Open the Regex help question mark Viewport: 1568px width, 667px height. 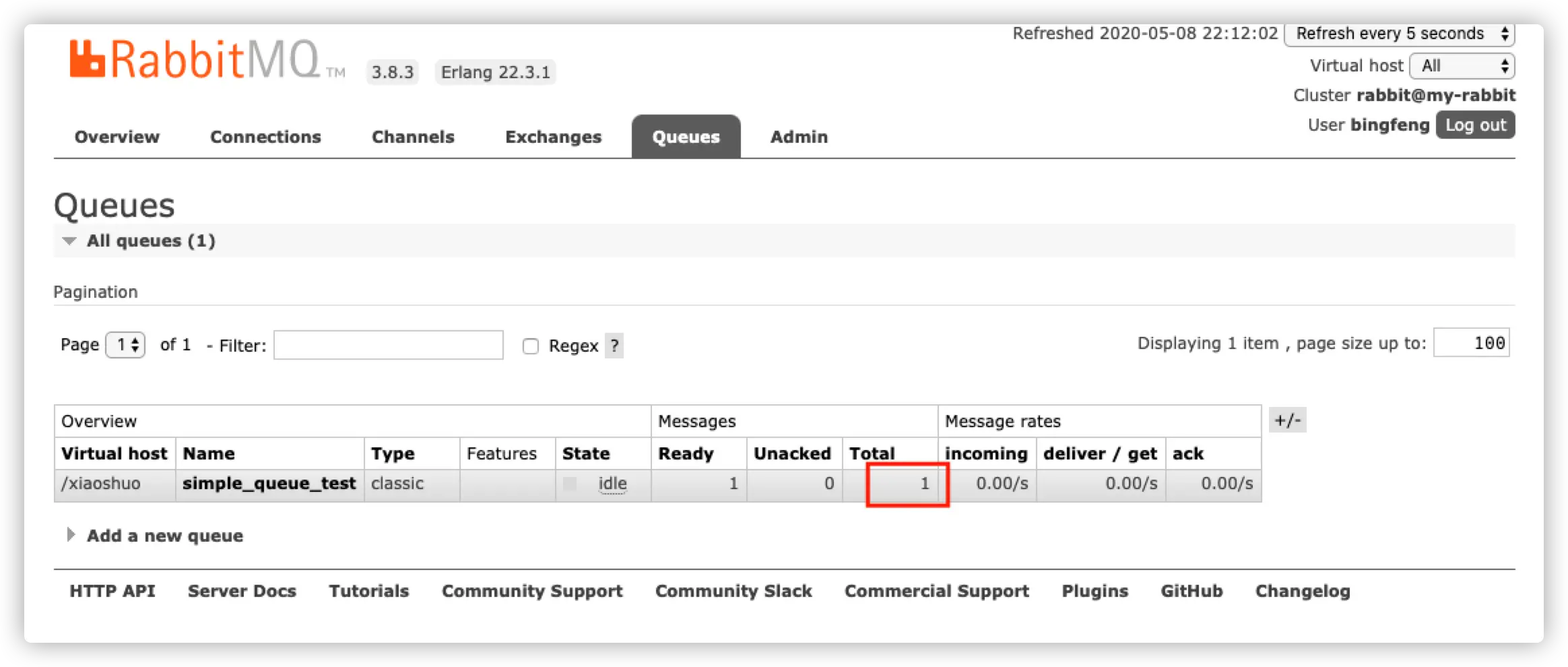614,346
